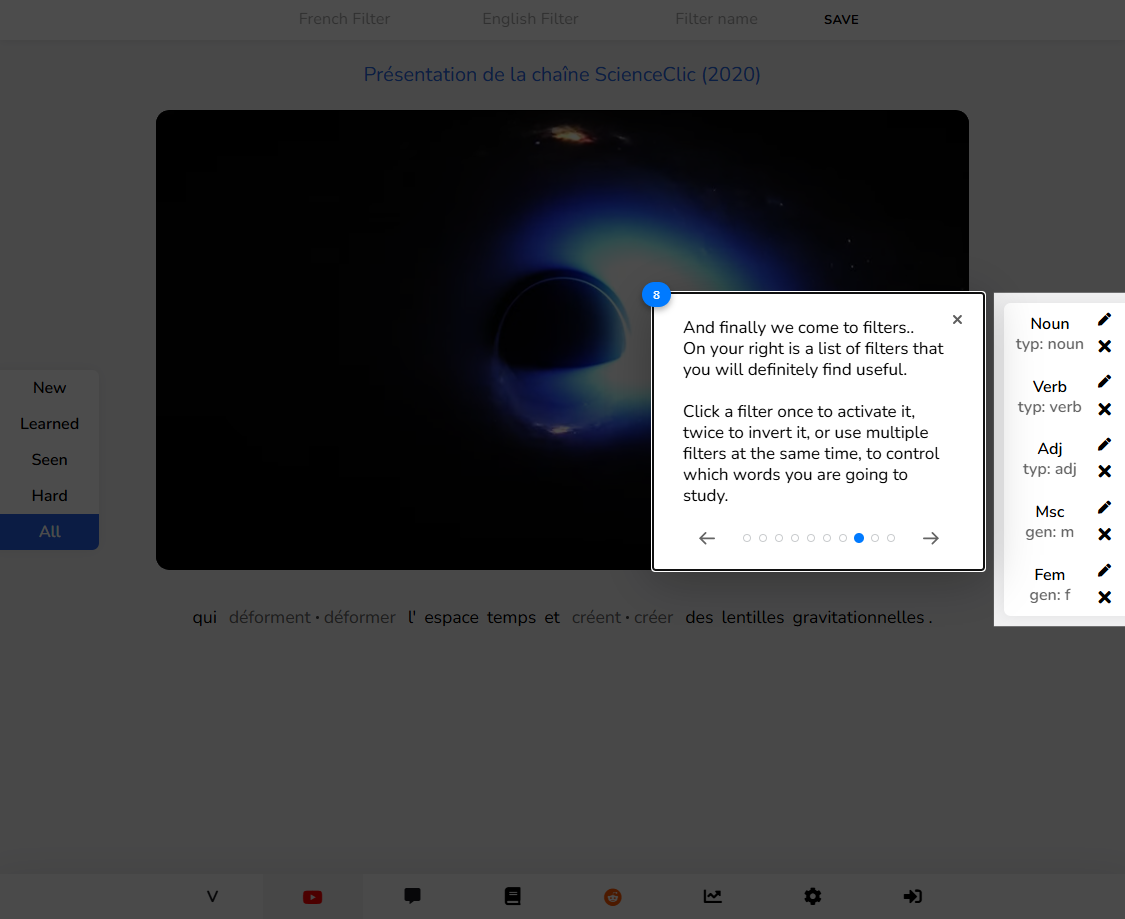Edit the Adj filter with pencil icon

pos(1104,445)
